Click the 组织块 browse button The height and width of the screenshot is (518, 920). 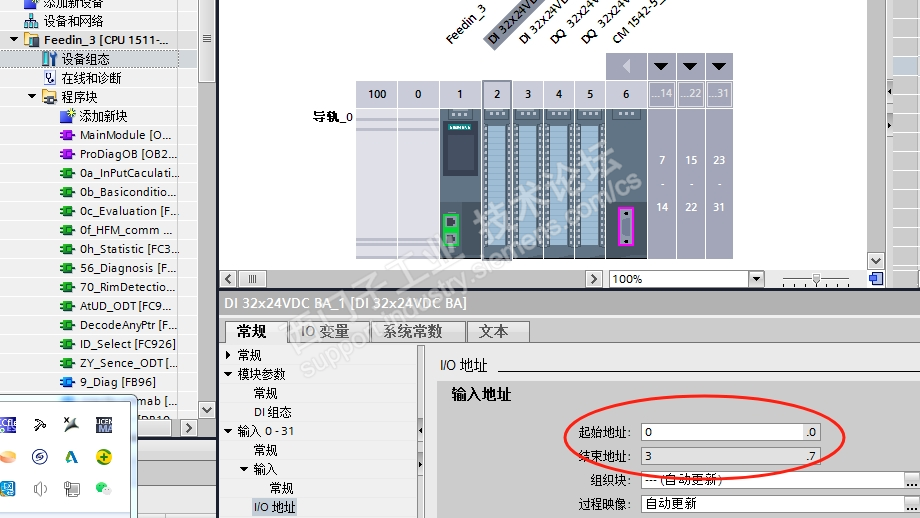(x=911, y=480)
